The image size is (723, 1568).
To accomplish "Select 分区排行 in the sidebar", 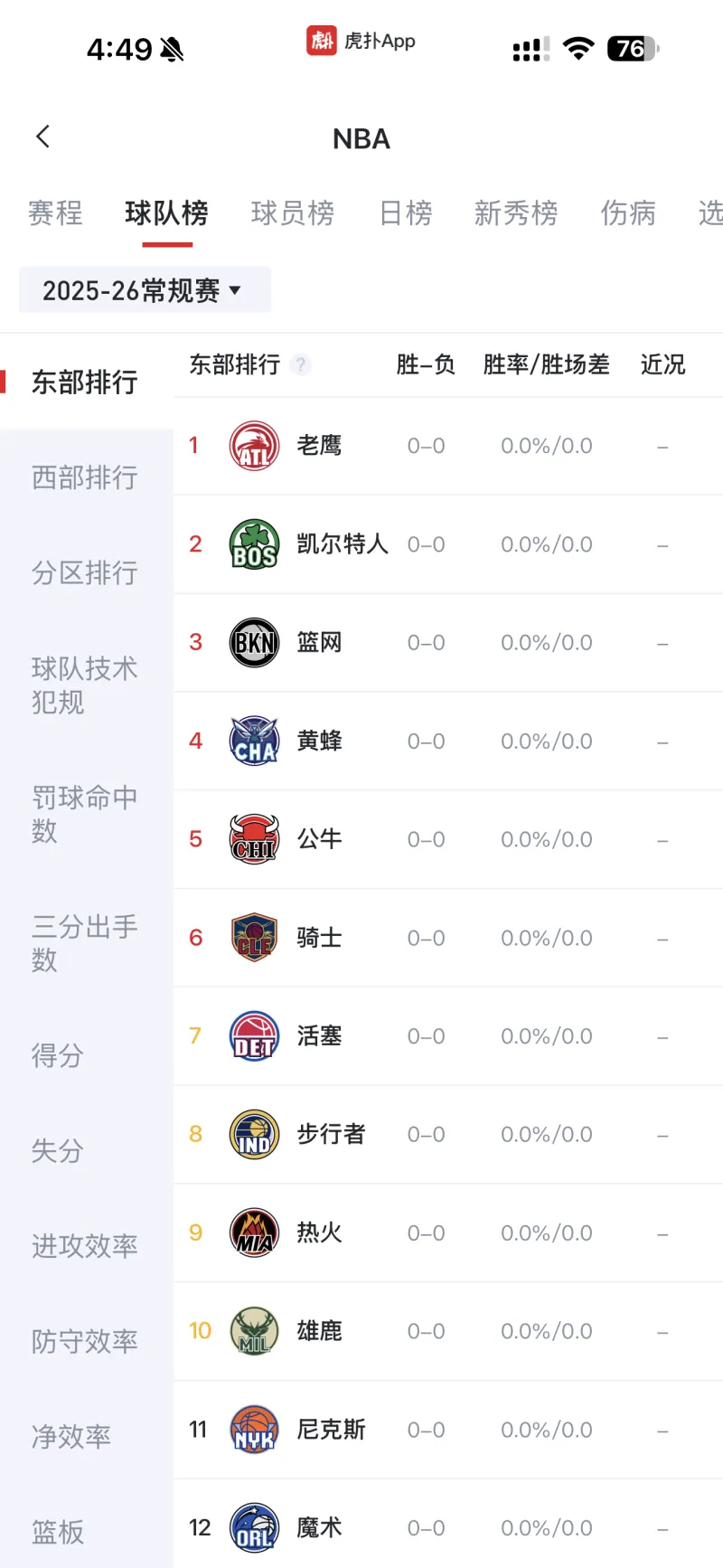I will point(85,572).
